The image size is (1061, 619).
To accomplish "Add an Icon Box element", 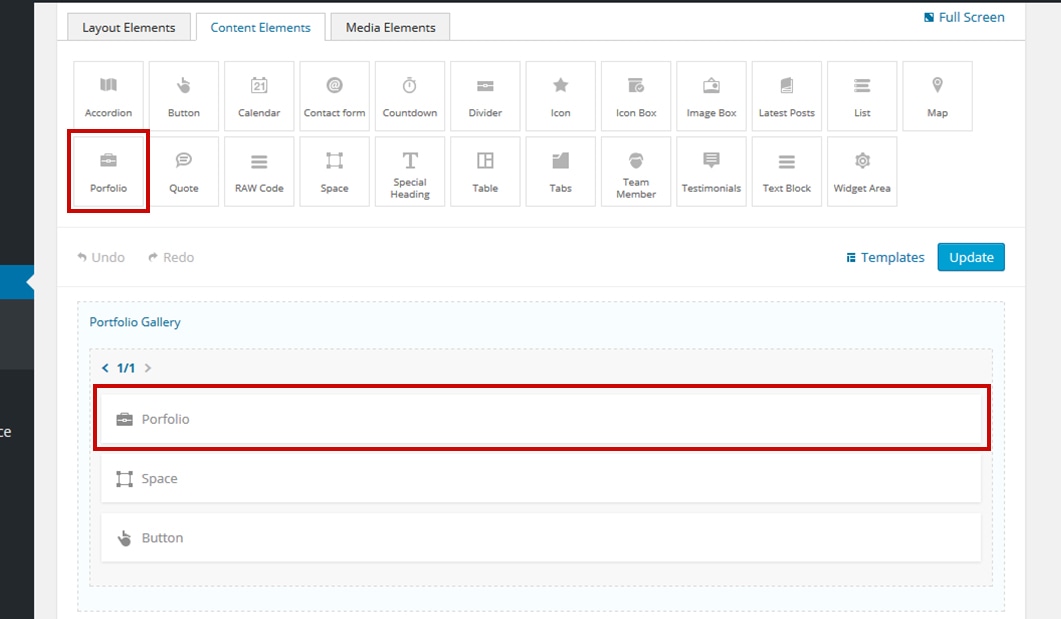I will pyautogui.click(x=636, y=96).
